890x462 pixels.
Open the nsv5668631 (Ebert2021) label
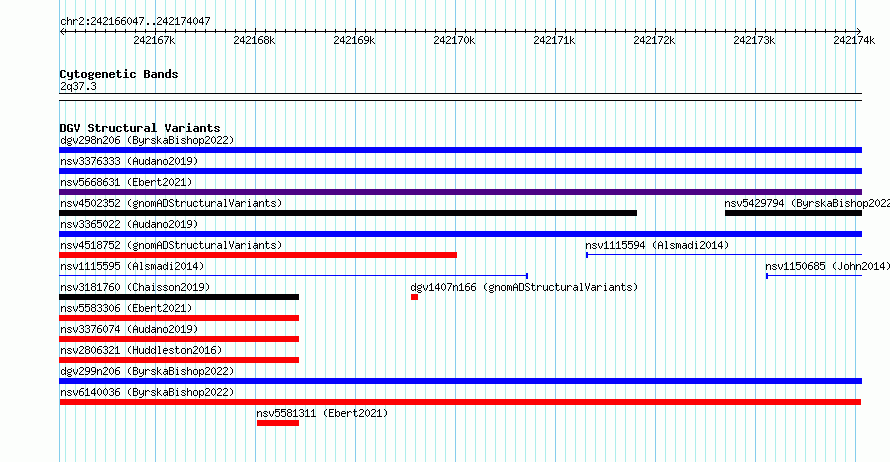point(126,182)
